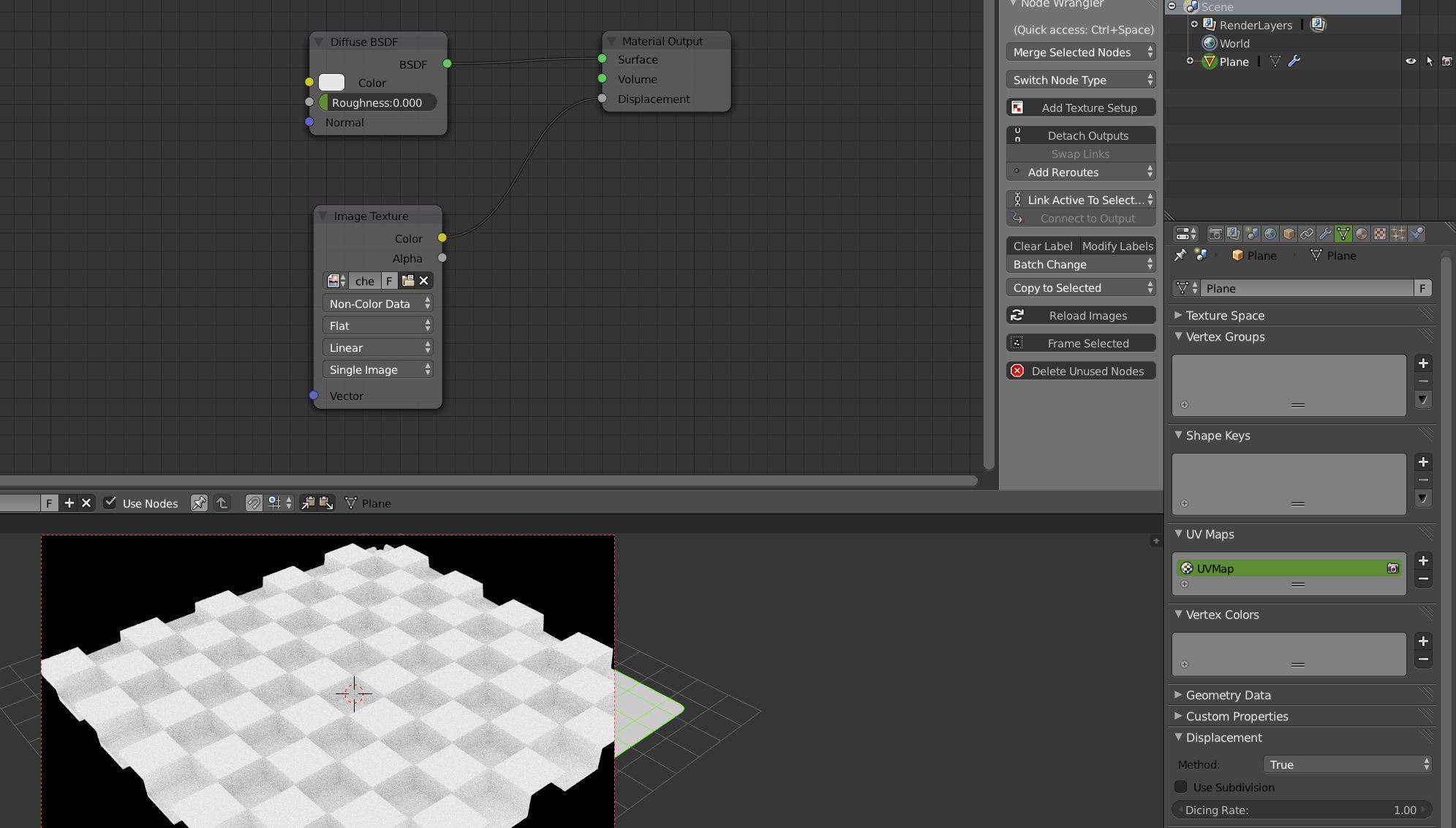
Task: Click the node editor pin button
Action: (199, 503)
